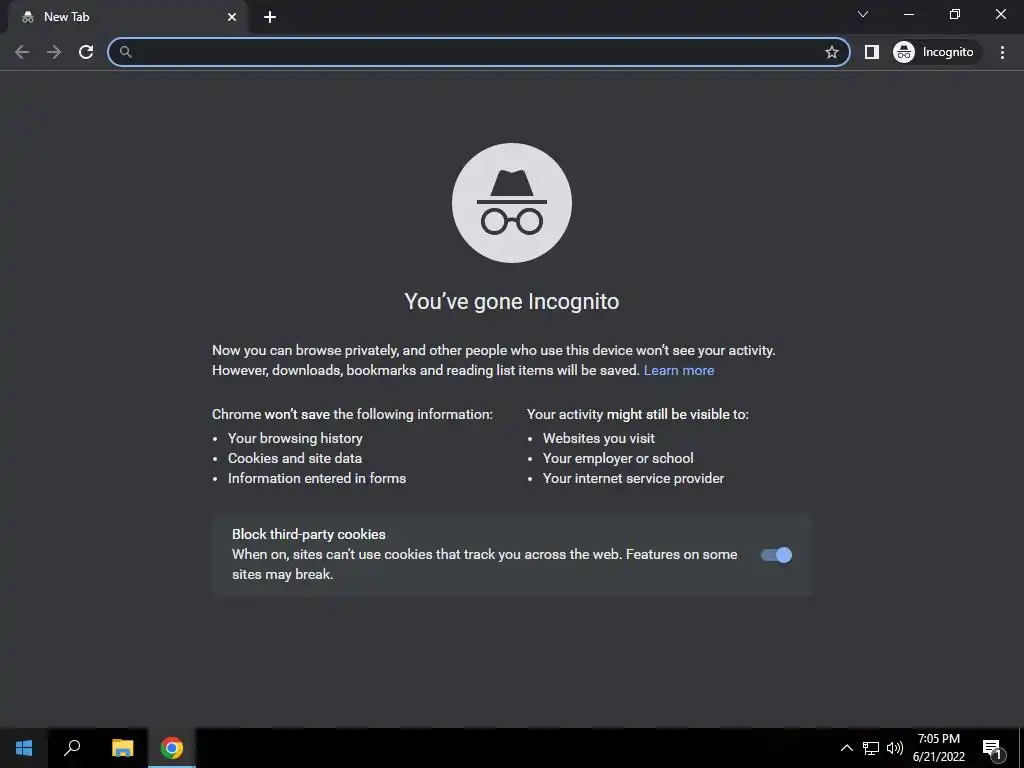
Task: Click the Chrome taskbar icon
Action: [172, 748]
